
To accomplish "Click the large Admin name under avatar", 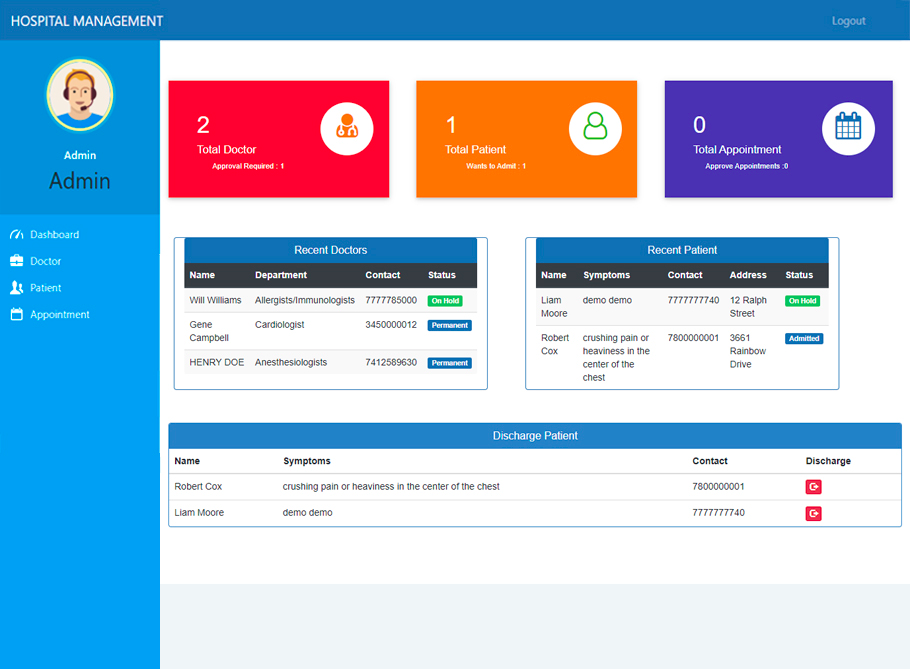I will (x=80, y=181).
